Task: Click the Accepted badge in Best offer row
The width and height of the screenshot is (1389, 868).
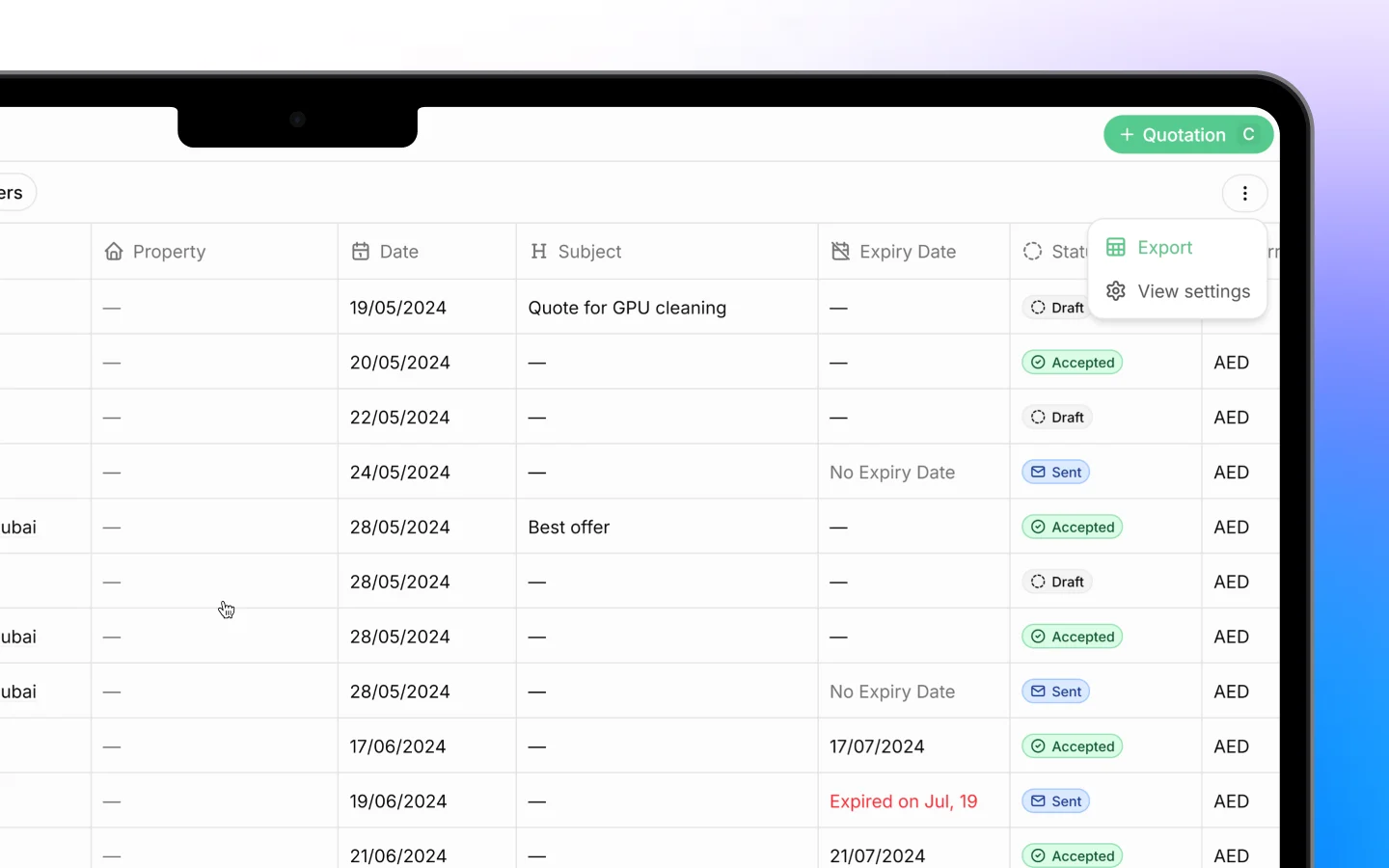Action: [x=1072, y=528]
